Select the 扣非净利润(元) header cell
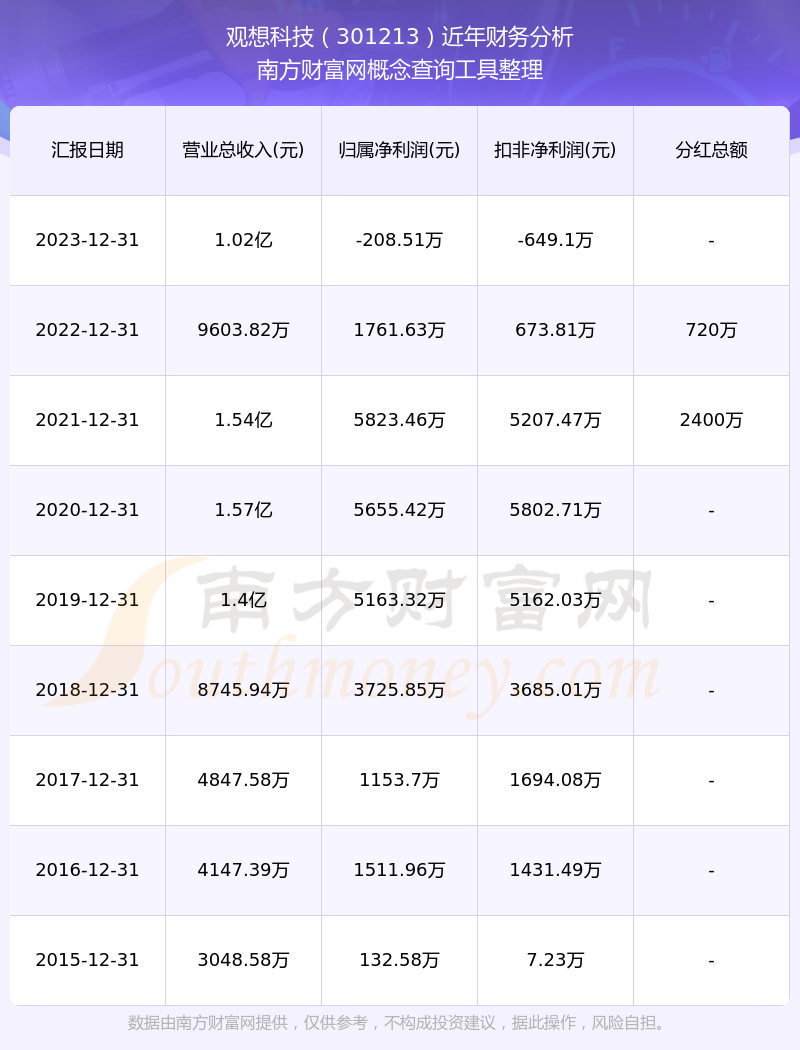Screen dimensions: 800x1050 [x=556, y=150]
